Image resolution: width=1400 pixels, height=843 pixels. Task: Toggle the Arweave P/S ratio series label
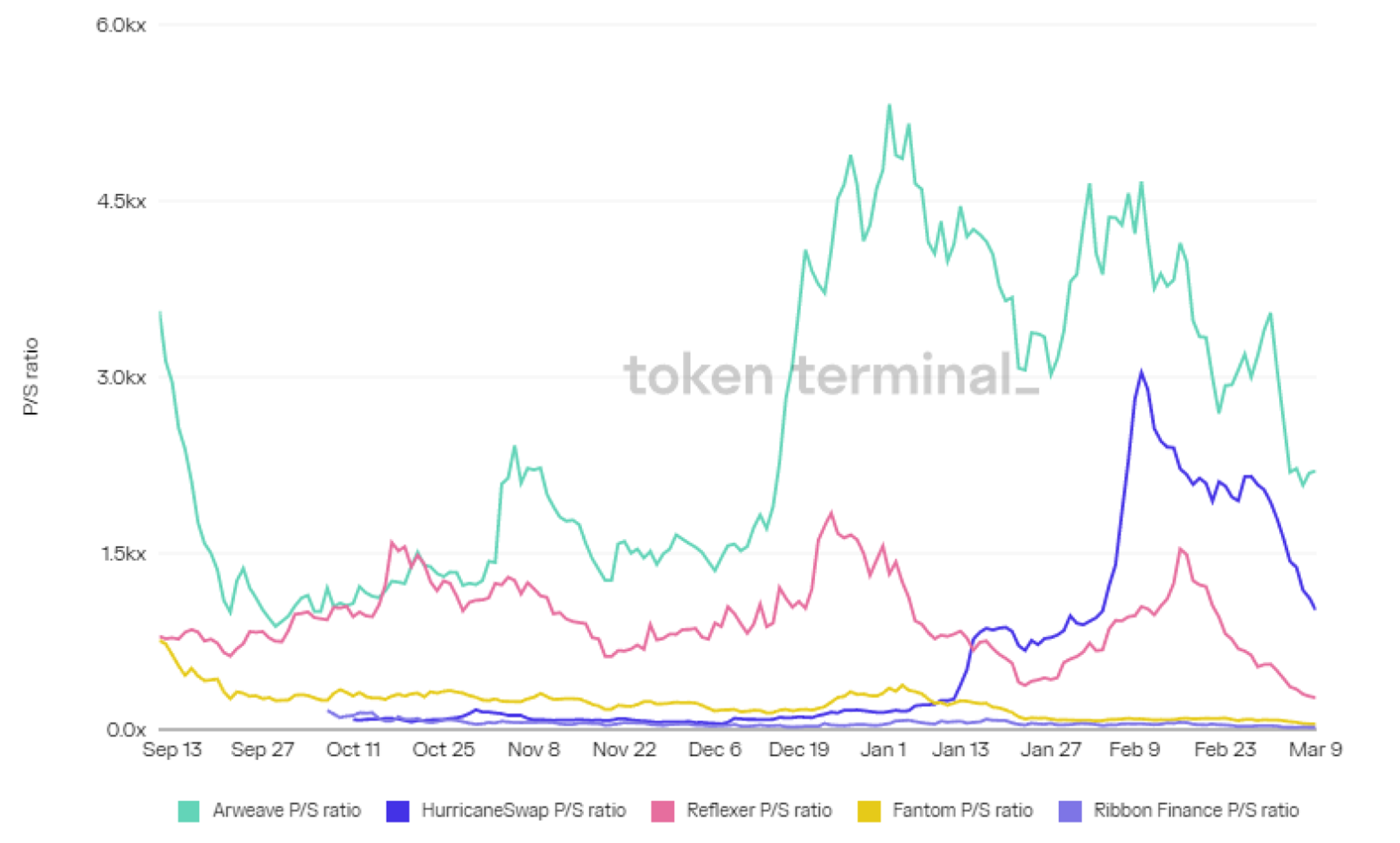tap(287, 810)
